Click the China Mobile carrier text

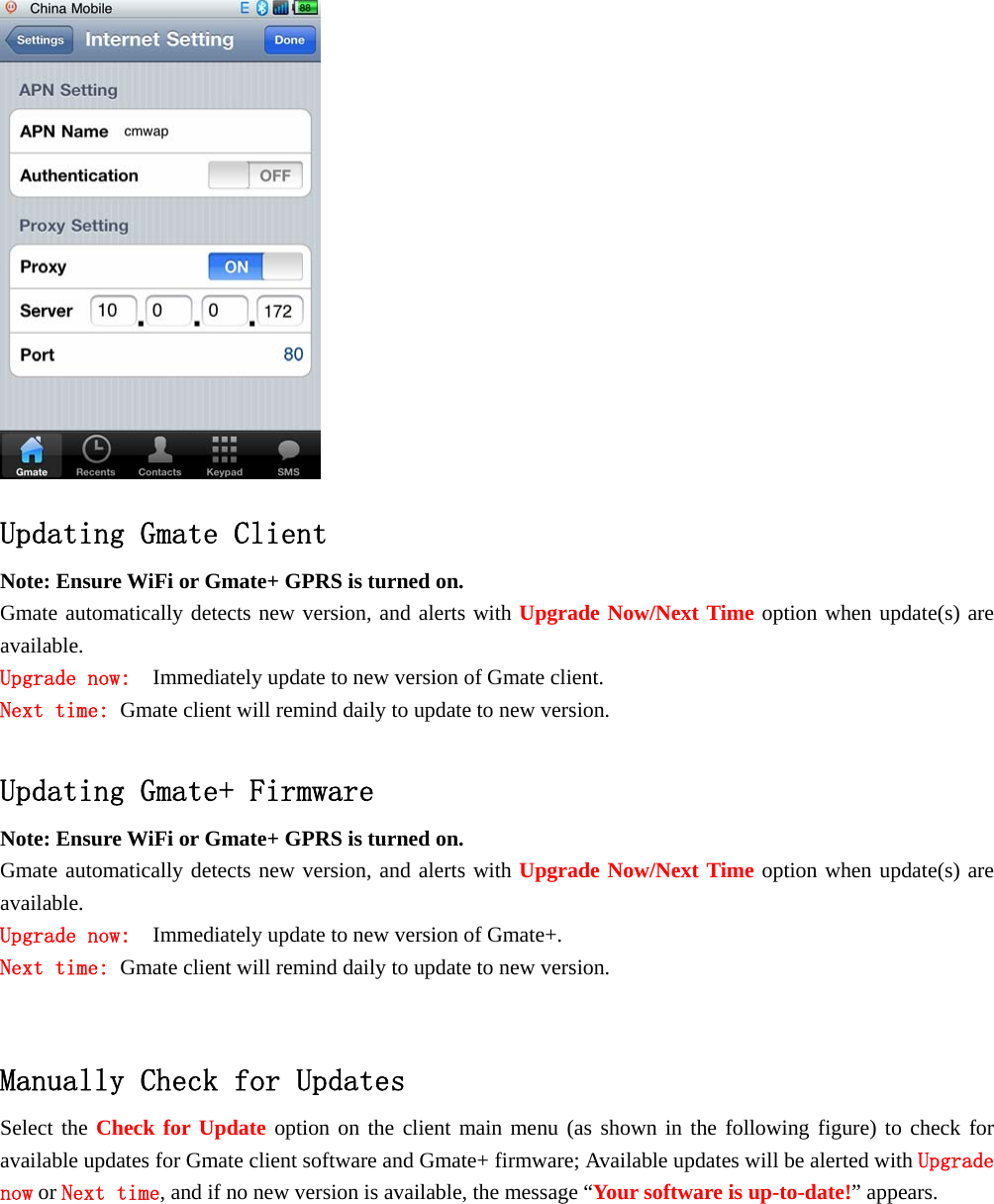[x=71, y=8]
